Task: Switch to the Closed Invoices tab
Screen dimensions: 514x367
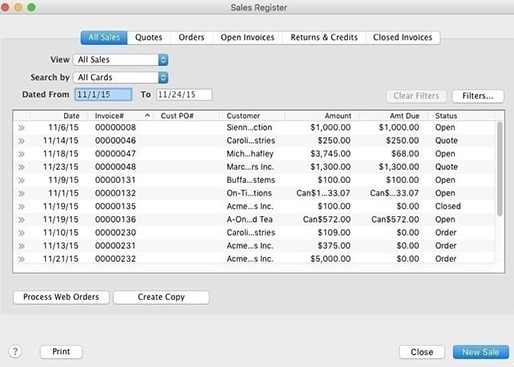Action: click(403, 37)
